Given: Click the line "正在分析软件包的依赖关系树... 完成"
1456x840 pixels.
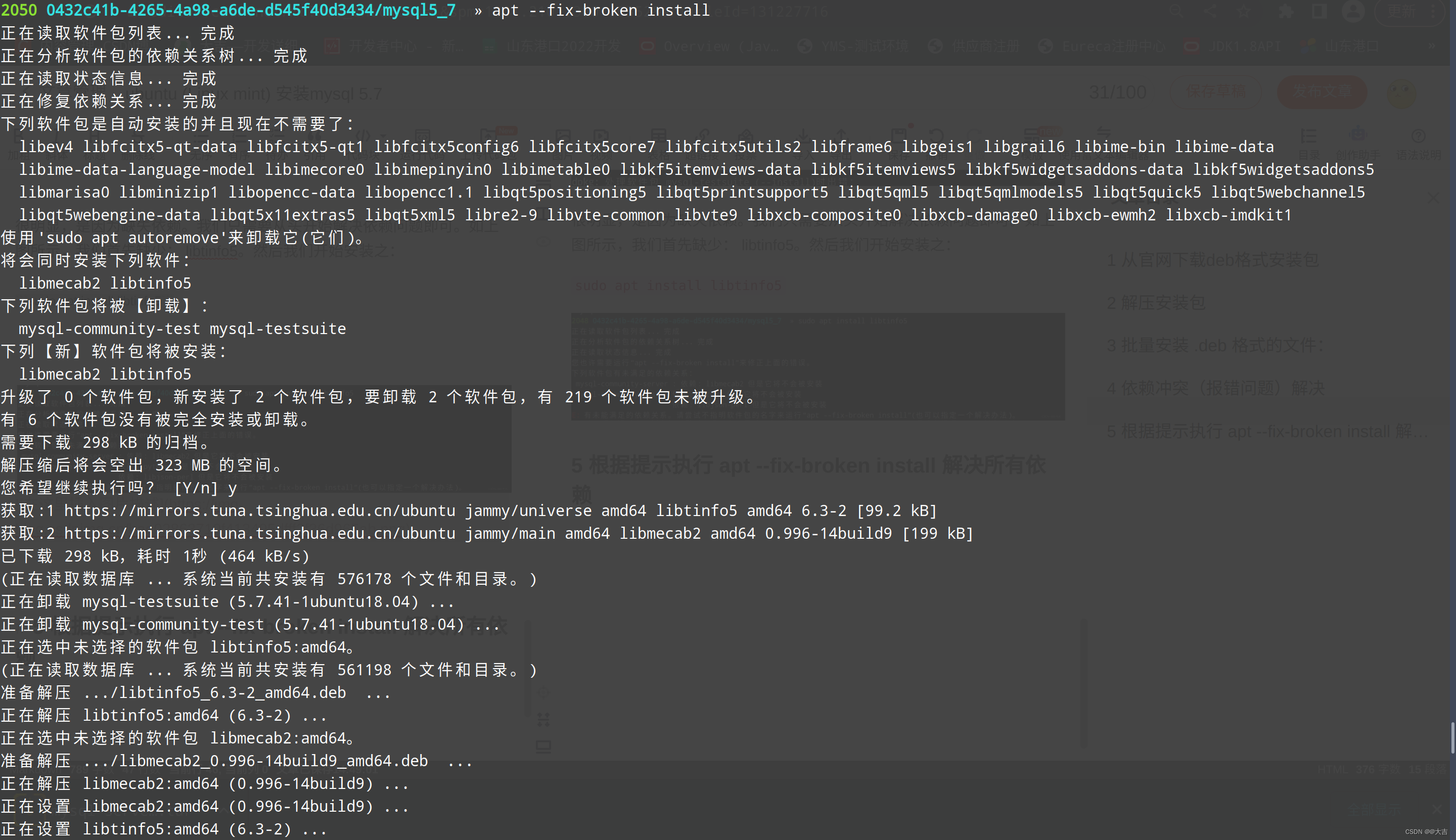Looking at the screenshot, I should (x=154, y=56).
